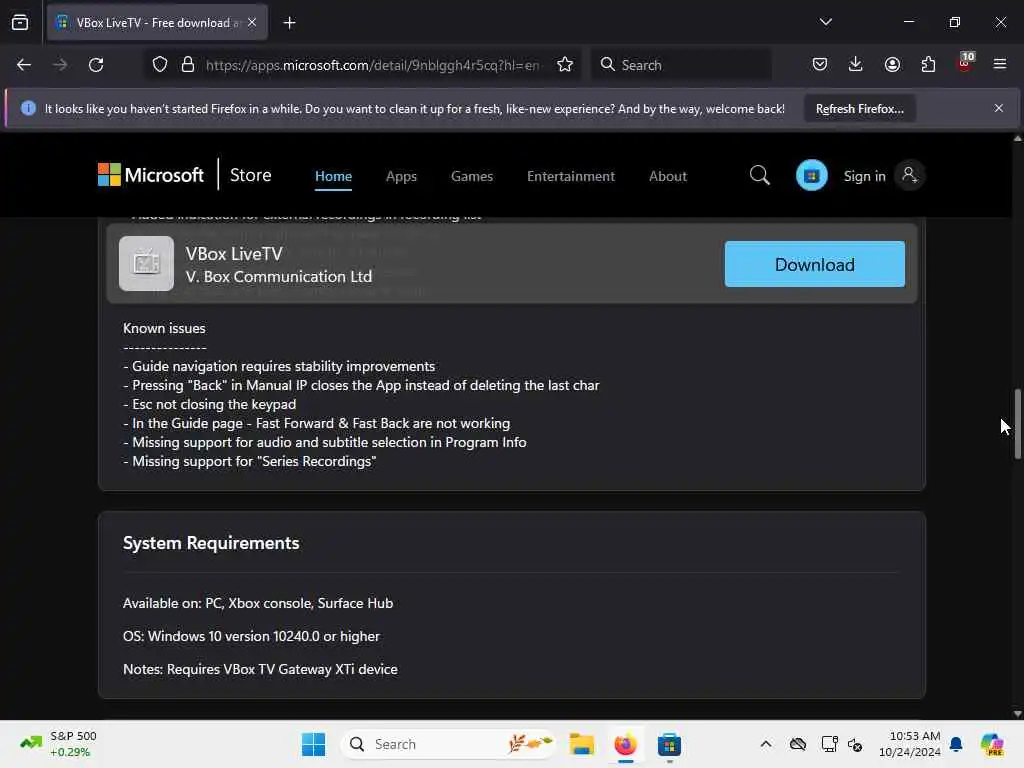The height and width of the screenshot is (768, 1024).
Task: Dismiss the Firefox refresh notification bar
Action: click(x=999, y=108)
